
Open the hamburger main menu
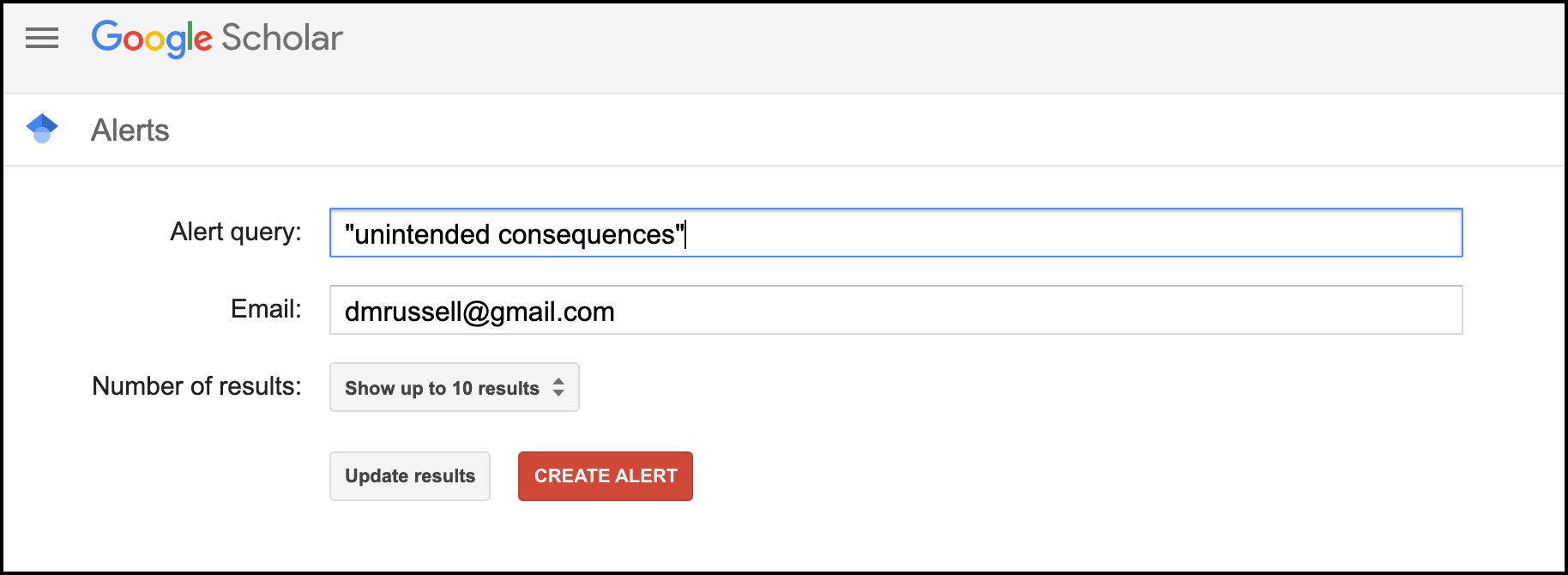(42, 38)
